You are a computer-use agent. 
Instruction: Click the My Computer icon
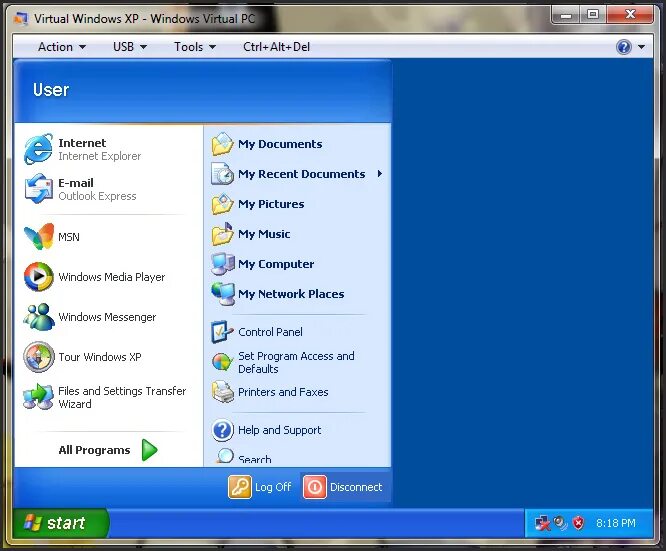223,264
